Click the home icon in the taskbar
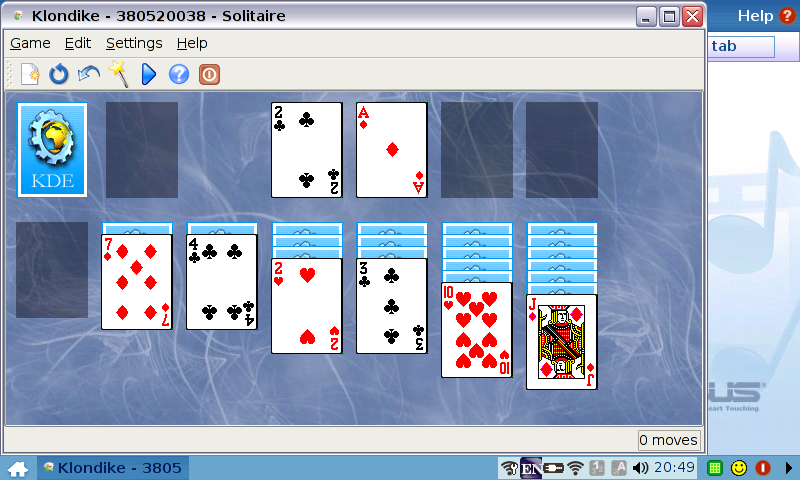The width and height of the screenshot is (800, 480). [x=18, y=469]
